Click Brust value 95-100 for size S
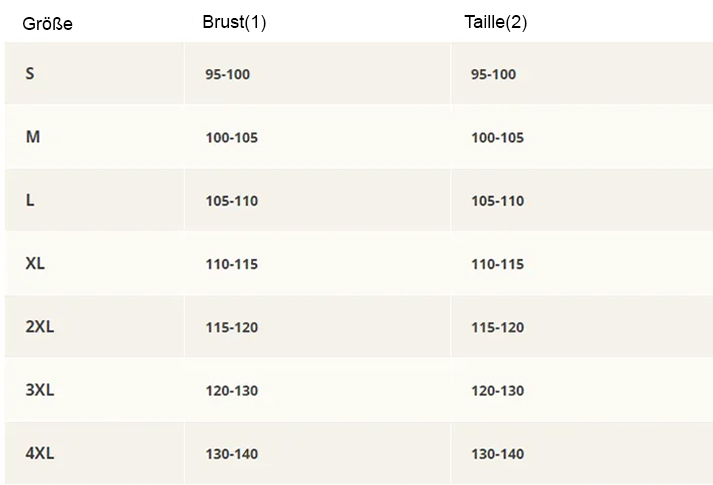713x485 pixels. click(x=227, y=74)
